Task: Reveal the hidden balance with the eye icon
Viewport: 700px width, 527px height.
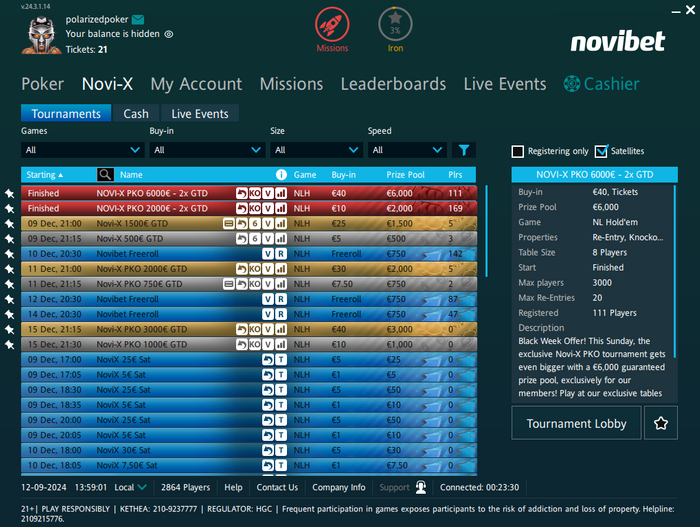Action: 169,34
